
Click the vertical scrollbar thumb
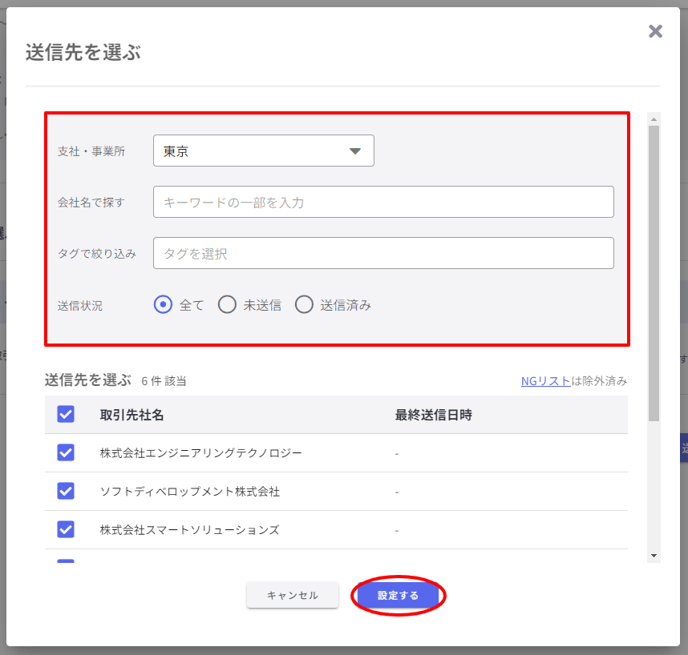pyautogui.click(x=654, y=273)
